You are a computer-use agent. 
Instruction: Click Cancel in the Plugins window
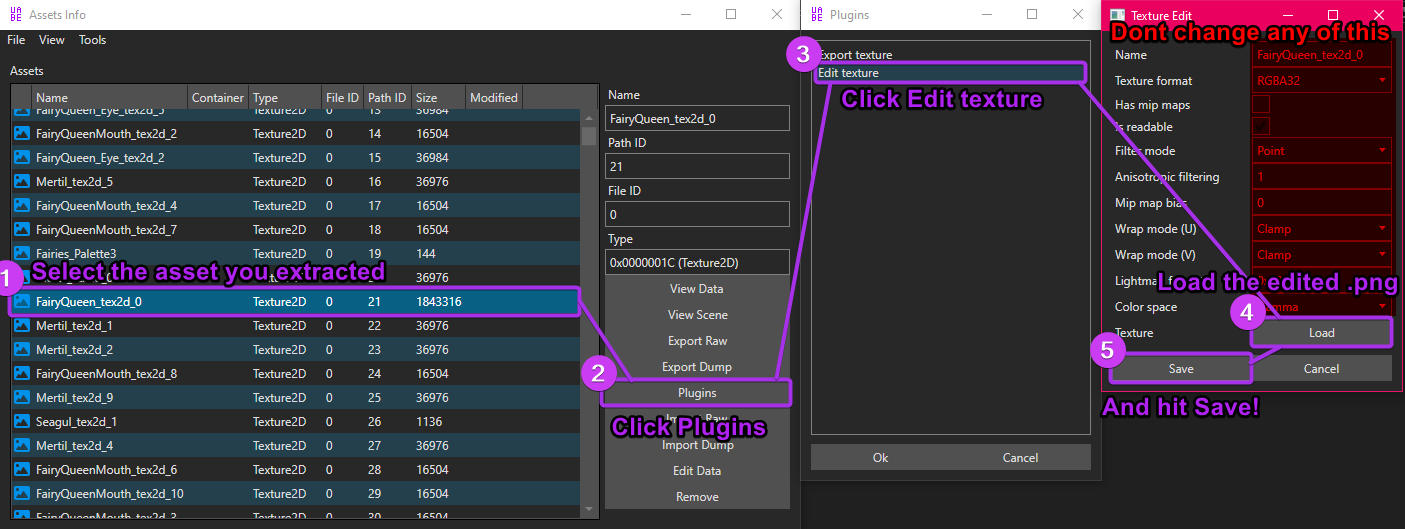pyautogui.click(x=1020, y=458)
